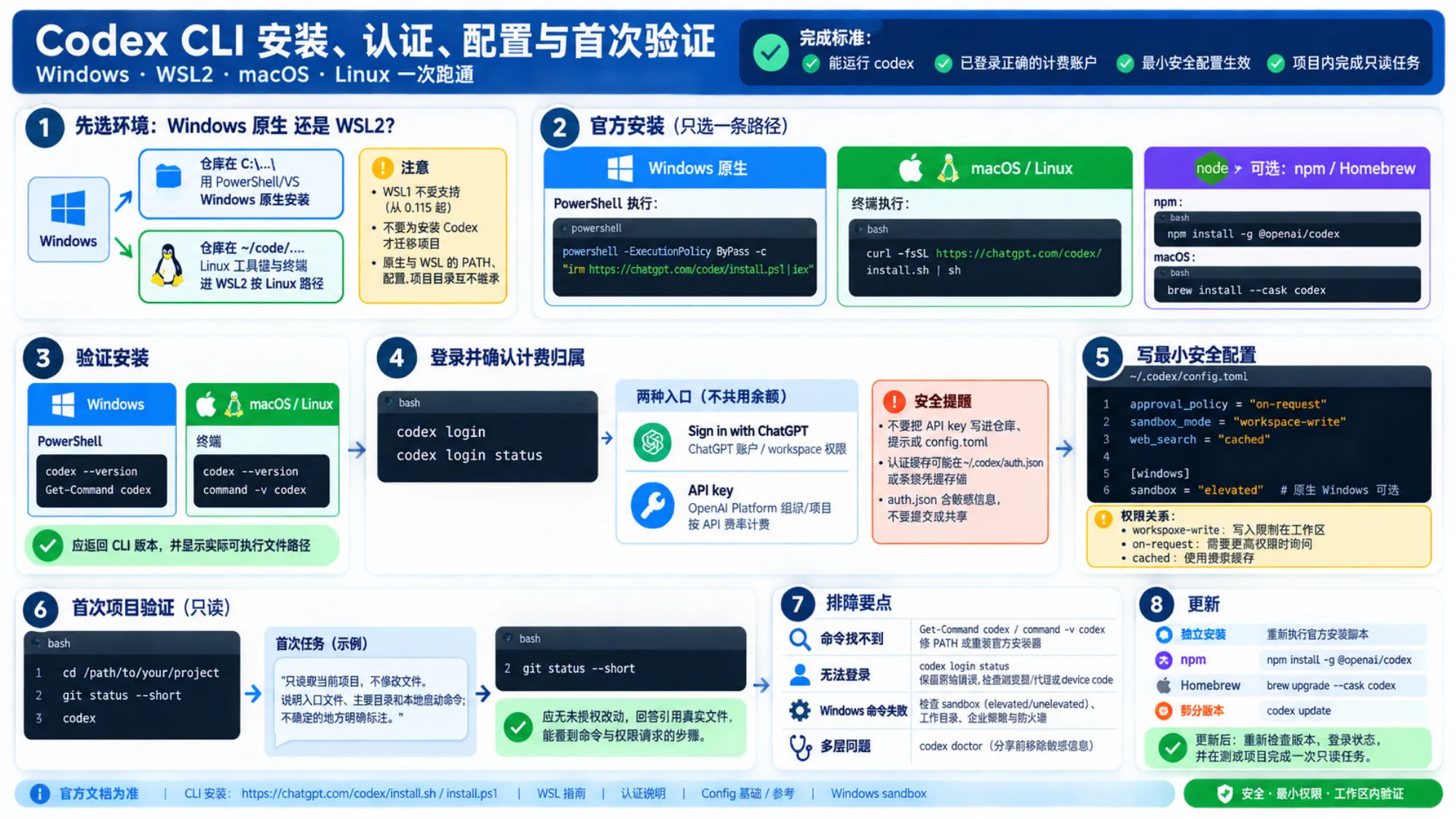The height and width of the screenshot is (819, 1456).
Task: Click the green check beside 更新后：重新检查版本
Action: tap(1172, 748)
